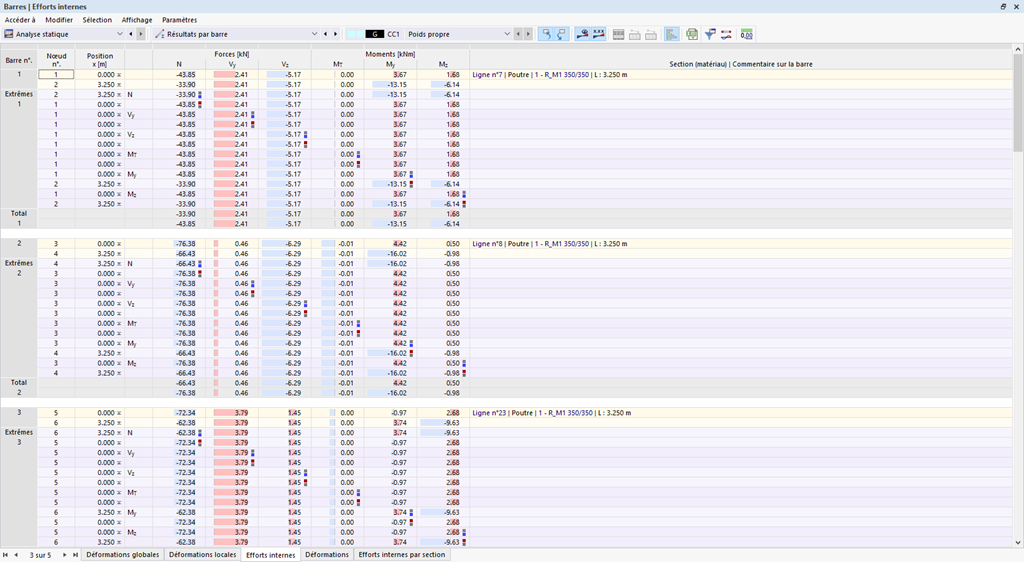Select node number cell 1 of barre 1

56,74
